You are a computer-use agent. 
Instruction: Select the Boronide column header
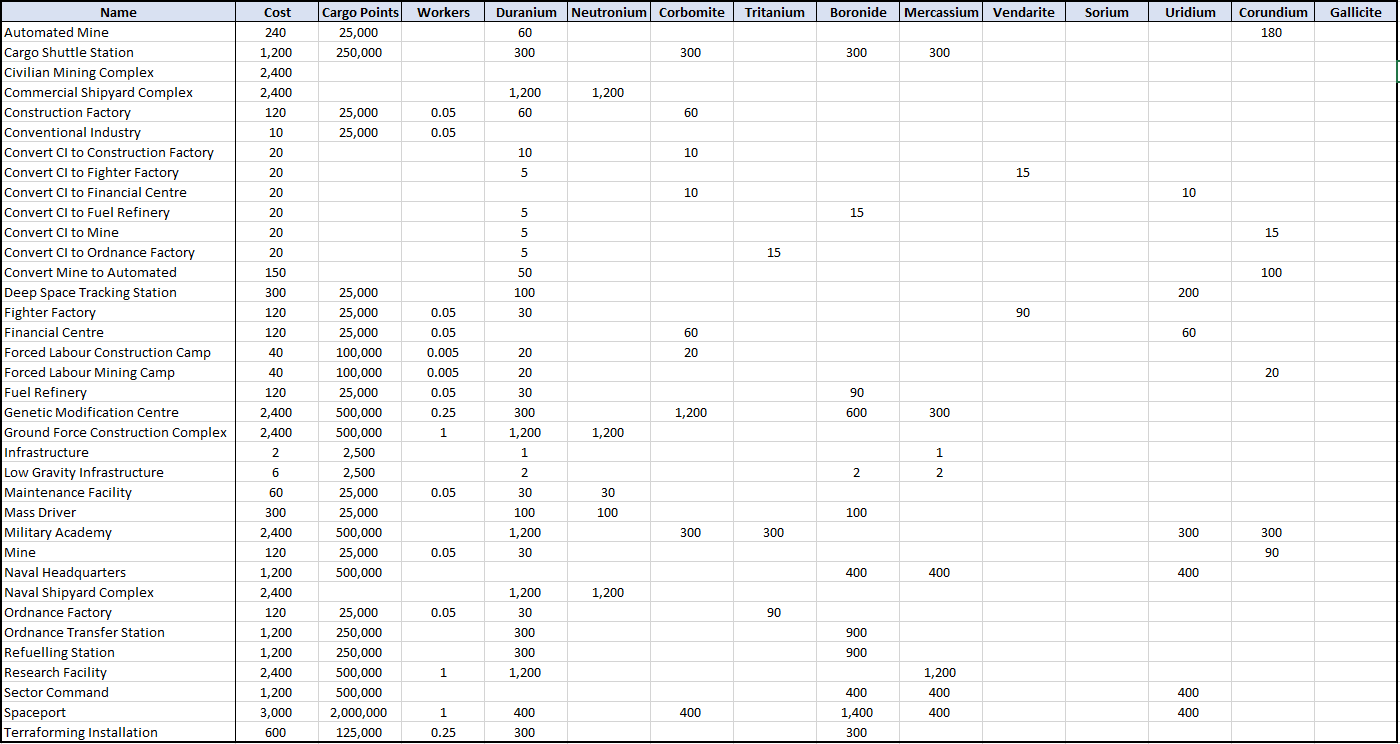pyautogui.click(x=857, y=12)
